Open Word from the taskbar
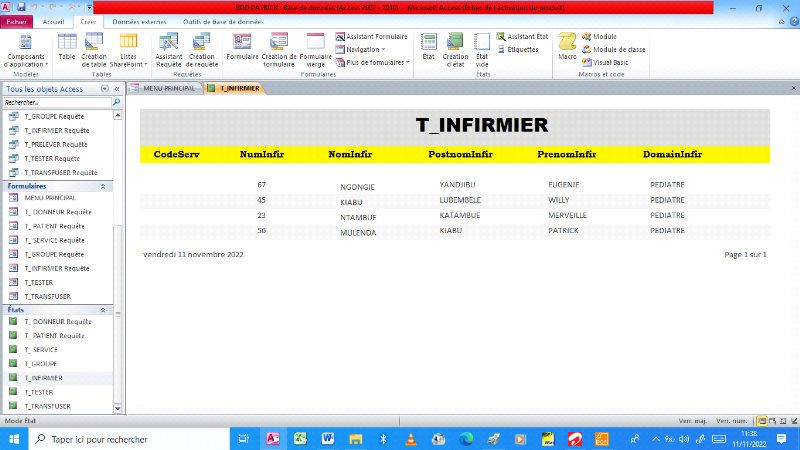Viewport: 800px width, 450px height. [328, 439]
